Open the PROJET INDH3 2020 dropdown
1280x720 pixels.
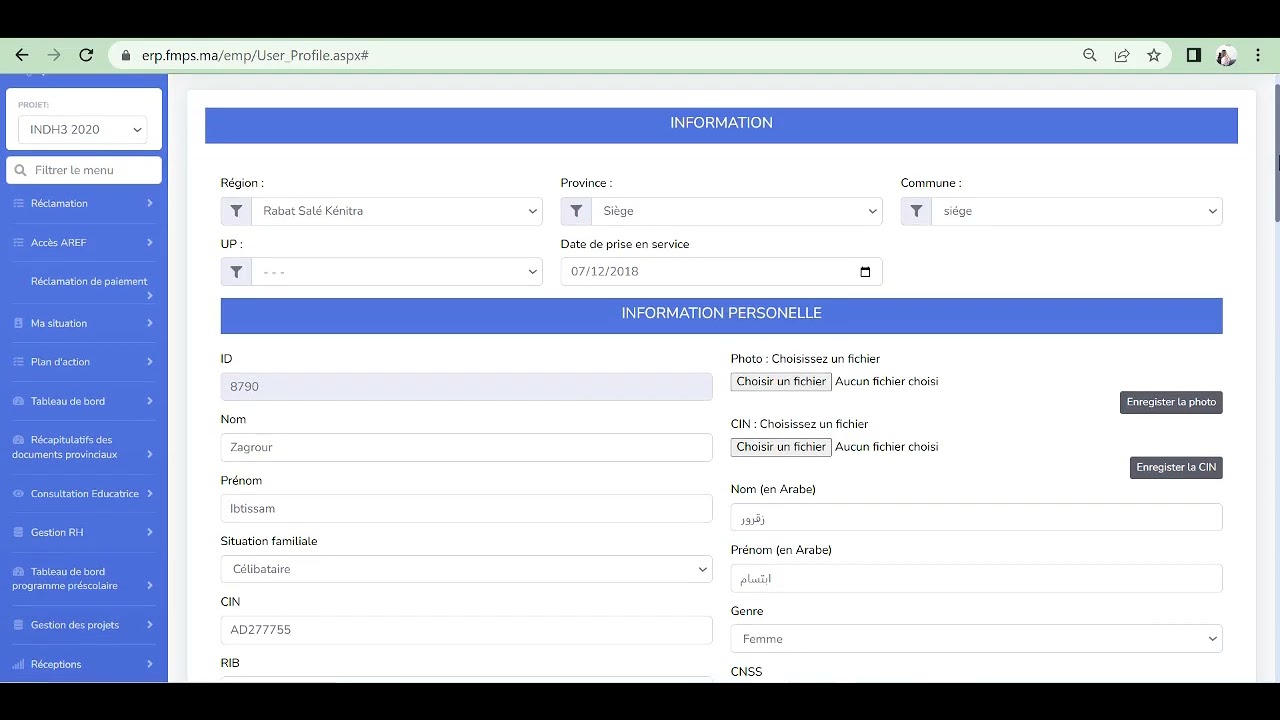83,129
